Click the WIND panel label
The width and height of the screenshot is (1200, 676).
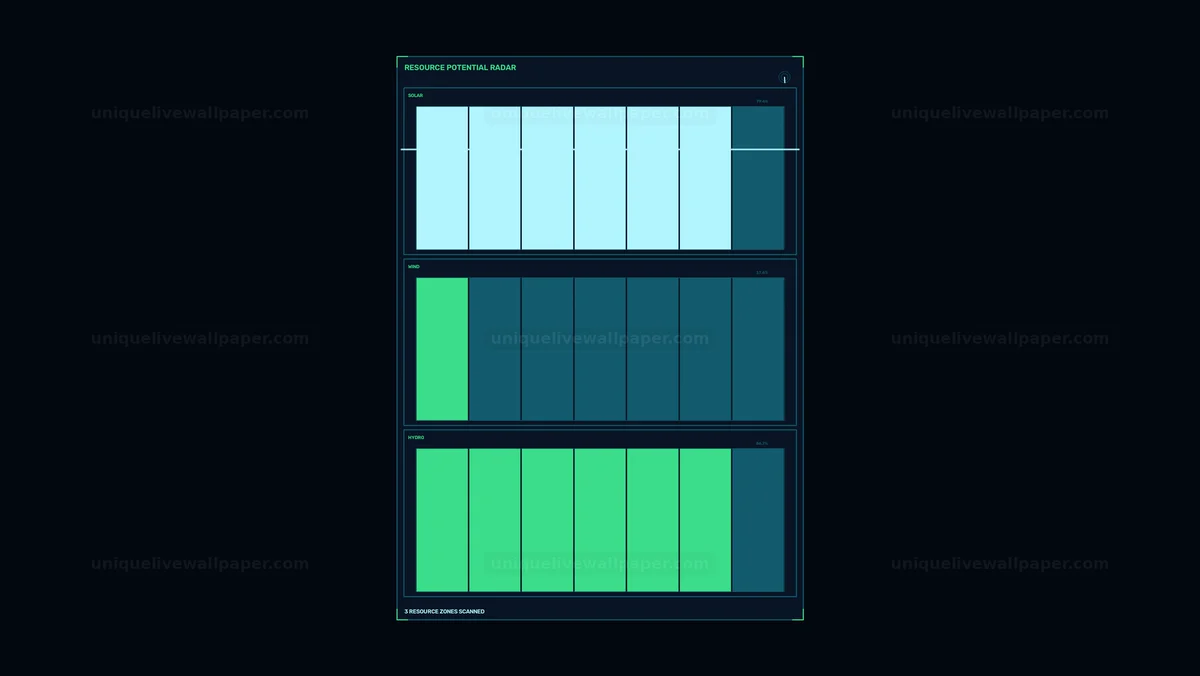(414, 267)
